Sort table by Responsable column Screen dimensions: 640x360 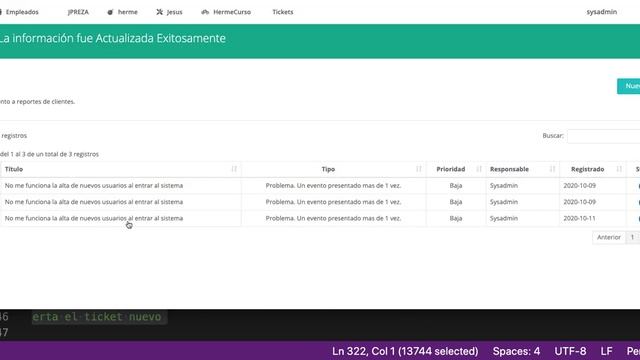(522, 169)
